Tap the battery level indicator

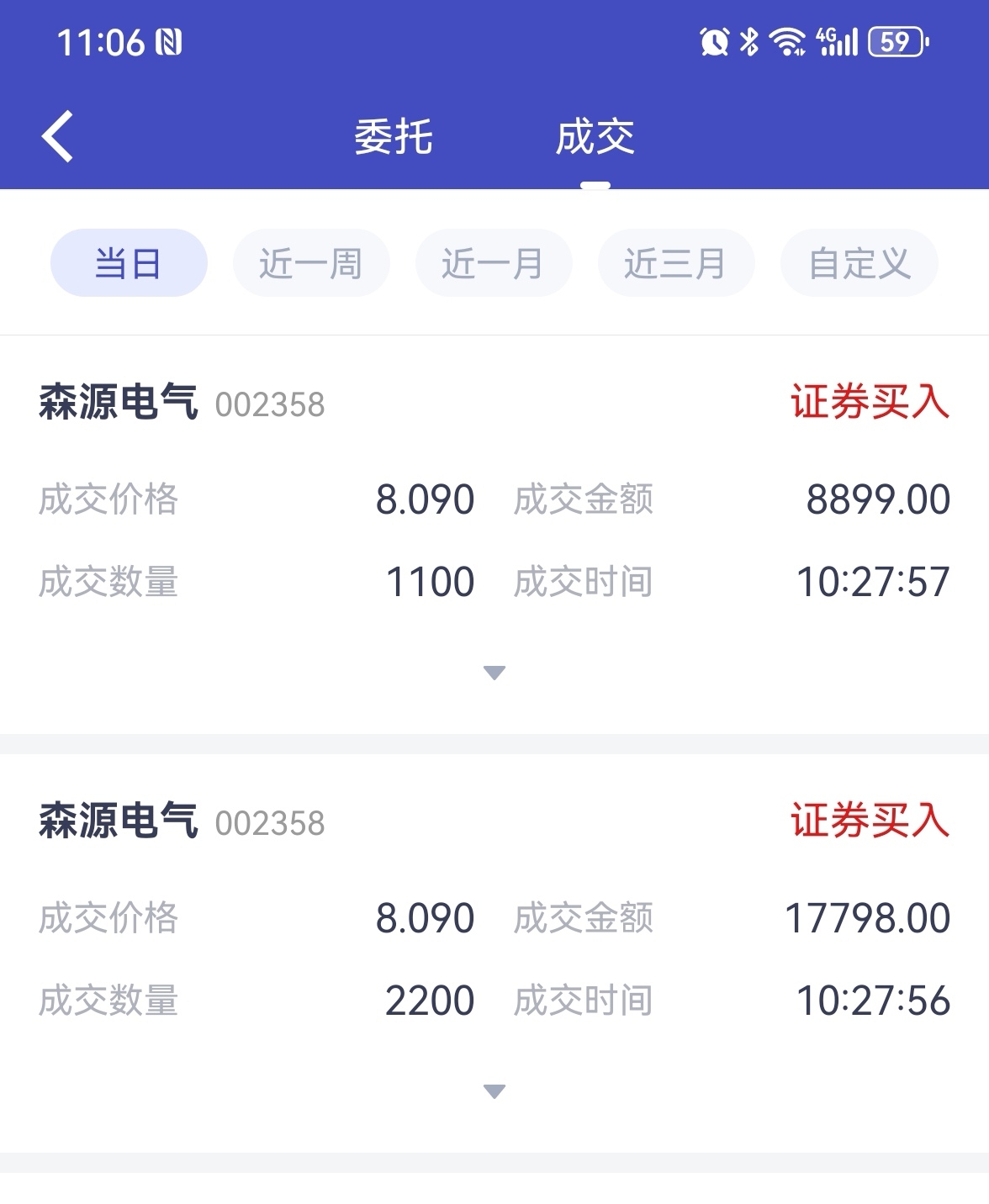[897, 41]
